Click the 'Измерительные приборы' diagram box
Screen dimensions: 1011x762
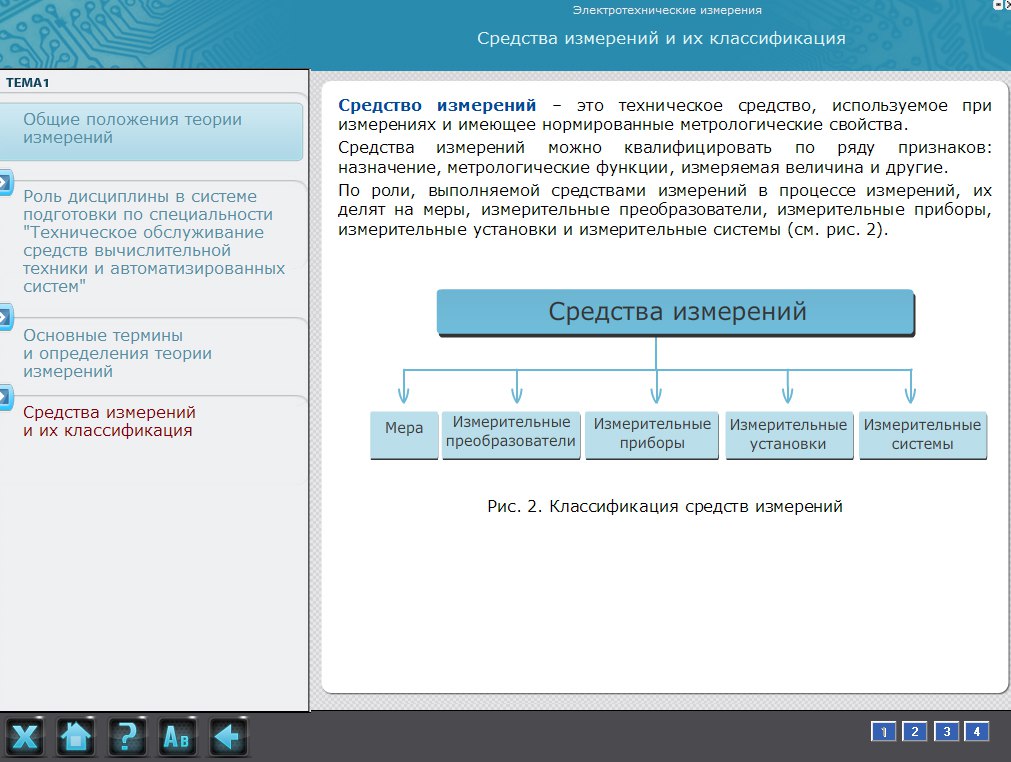tap(652, 435)
